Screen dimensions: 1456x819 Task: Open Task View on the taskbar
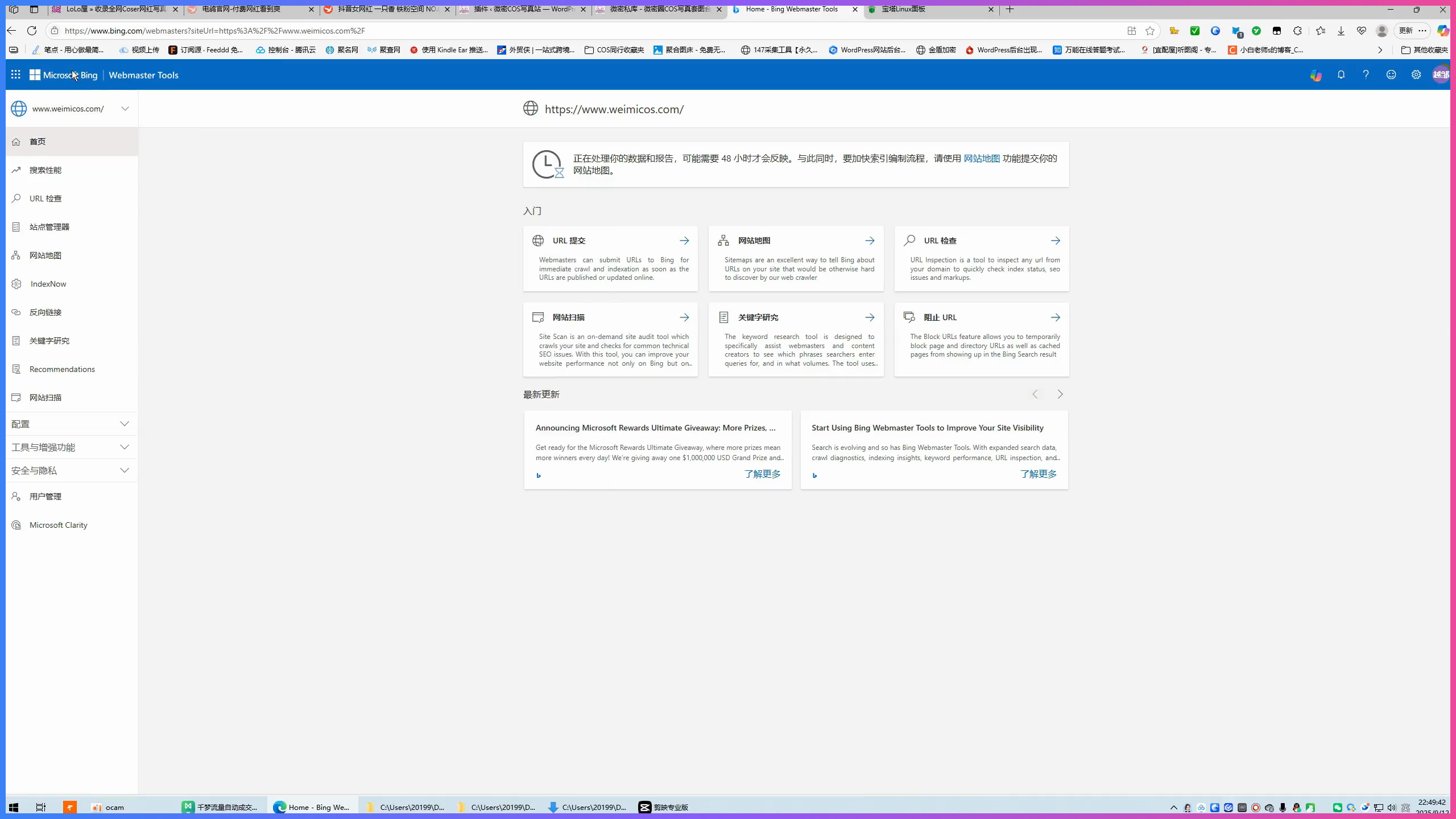coord(41,807)
